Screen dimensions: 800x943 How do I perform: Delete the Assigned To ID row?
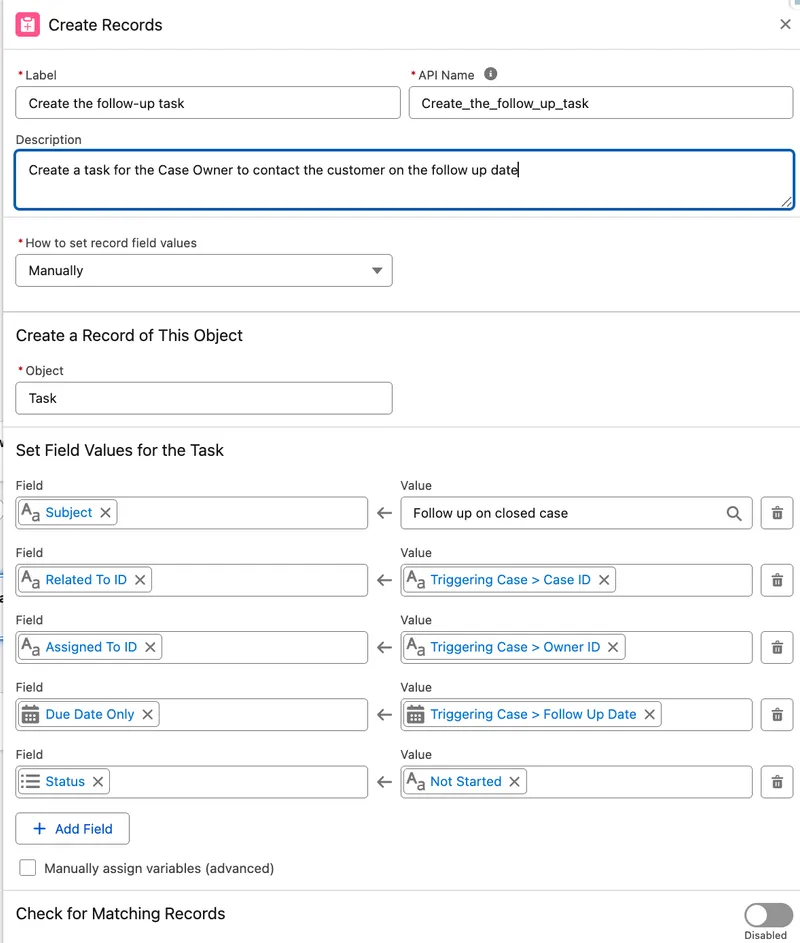click(x=777, y=648)
